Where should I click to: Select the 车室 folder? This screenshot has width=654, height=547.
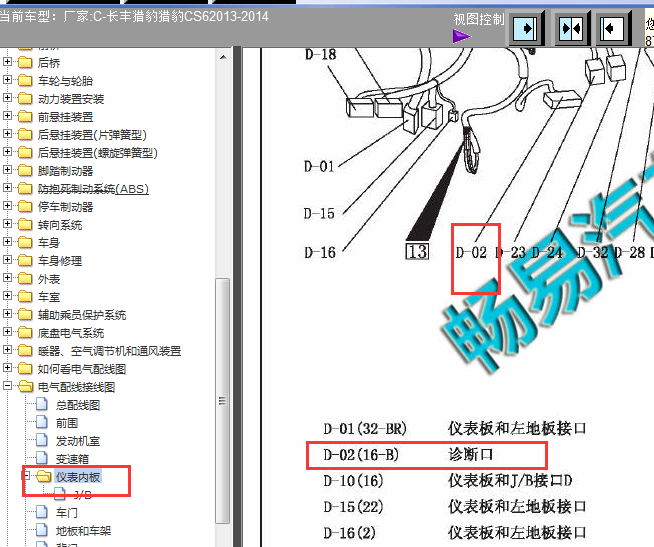click(49, 297)
